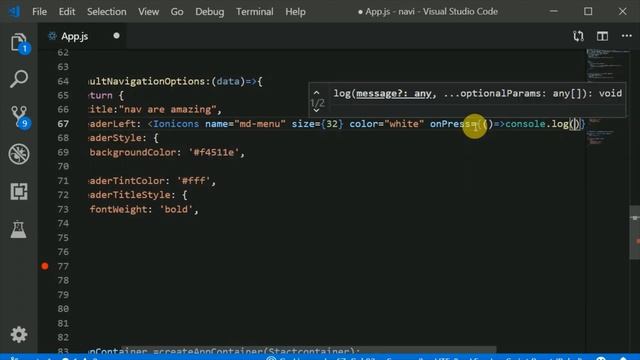Open the Manage settings gear
The width and height of the screenshot is (640, 360).
tap(19, 335)
